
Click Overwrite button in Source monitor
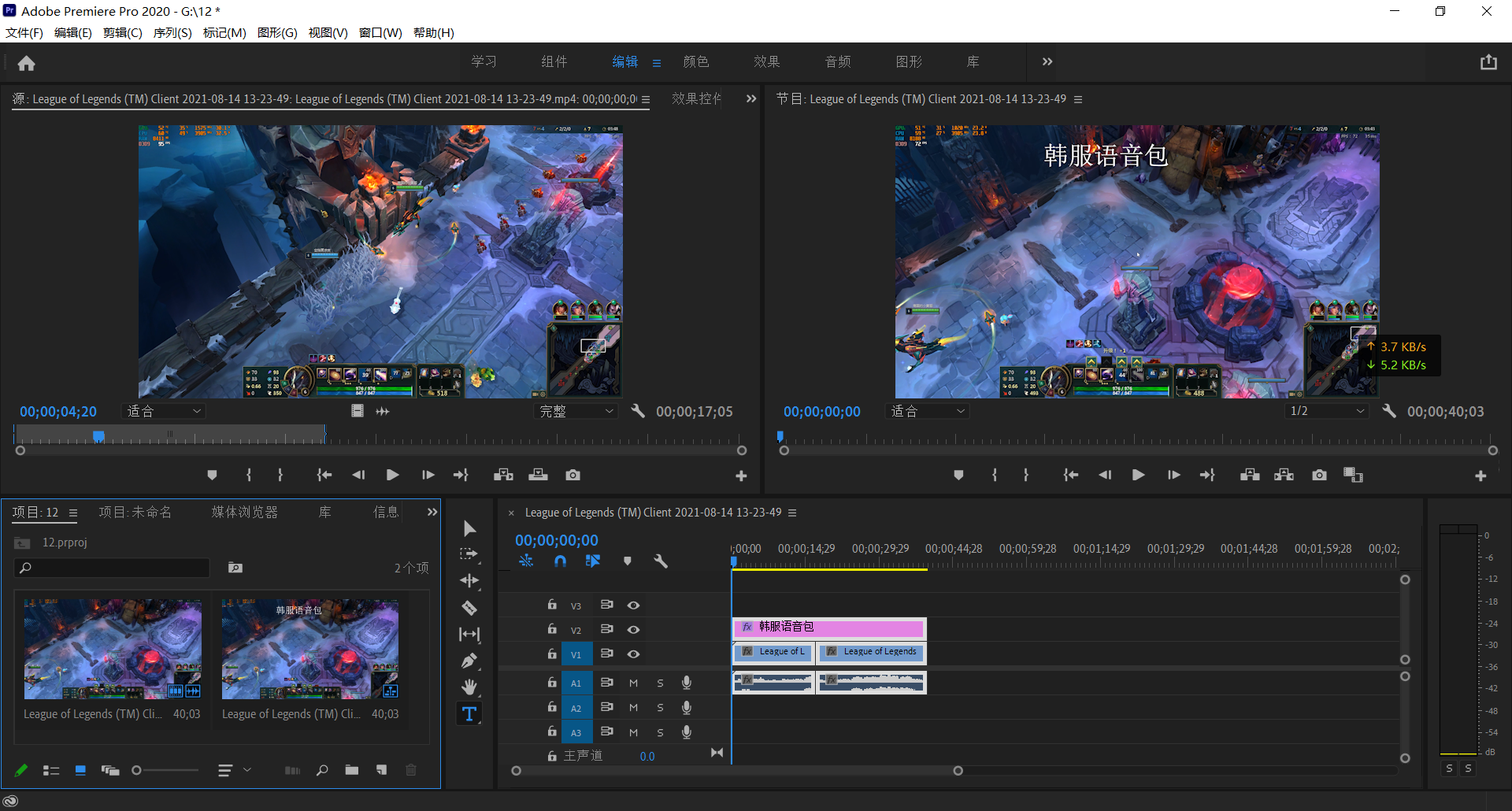[539, 475]
